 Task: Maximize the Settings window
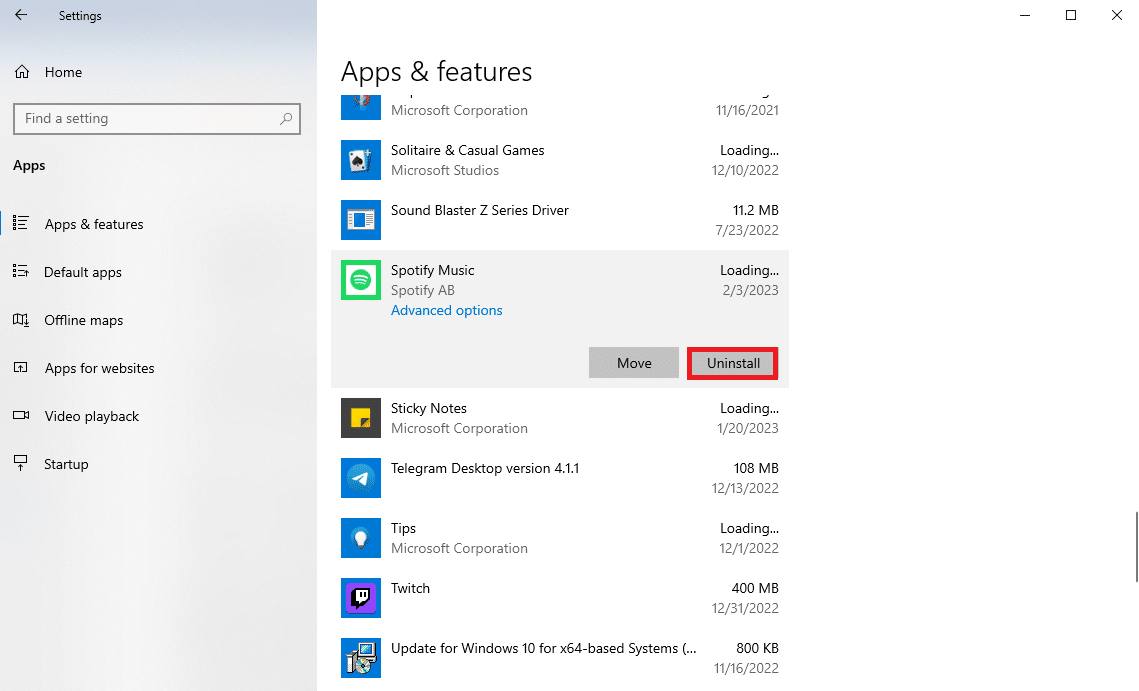point(1070,15)
